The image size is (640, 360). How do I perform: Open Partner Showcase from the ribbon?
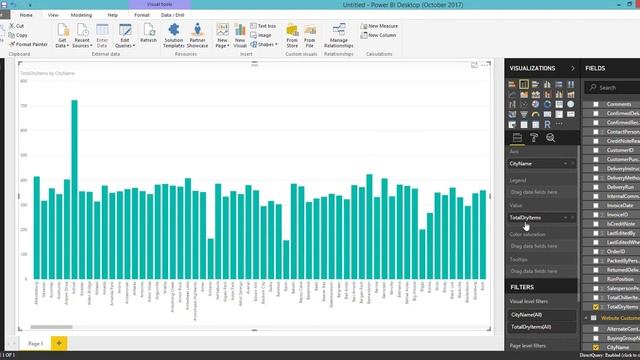click(x=198, y=36)
